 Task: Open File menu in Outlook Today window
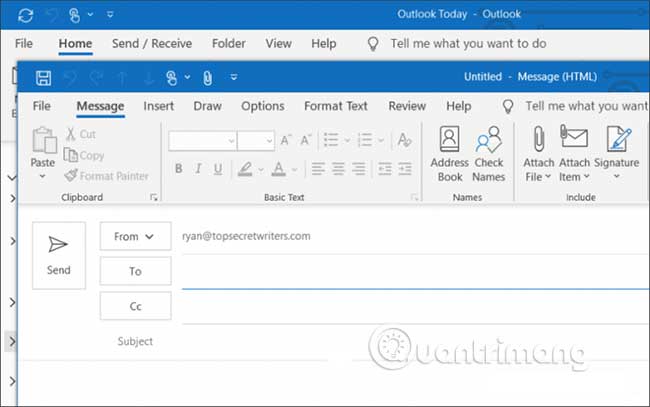coord(24,44)
